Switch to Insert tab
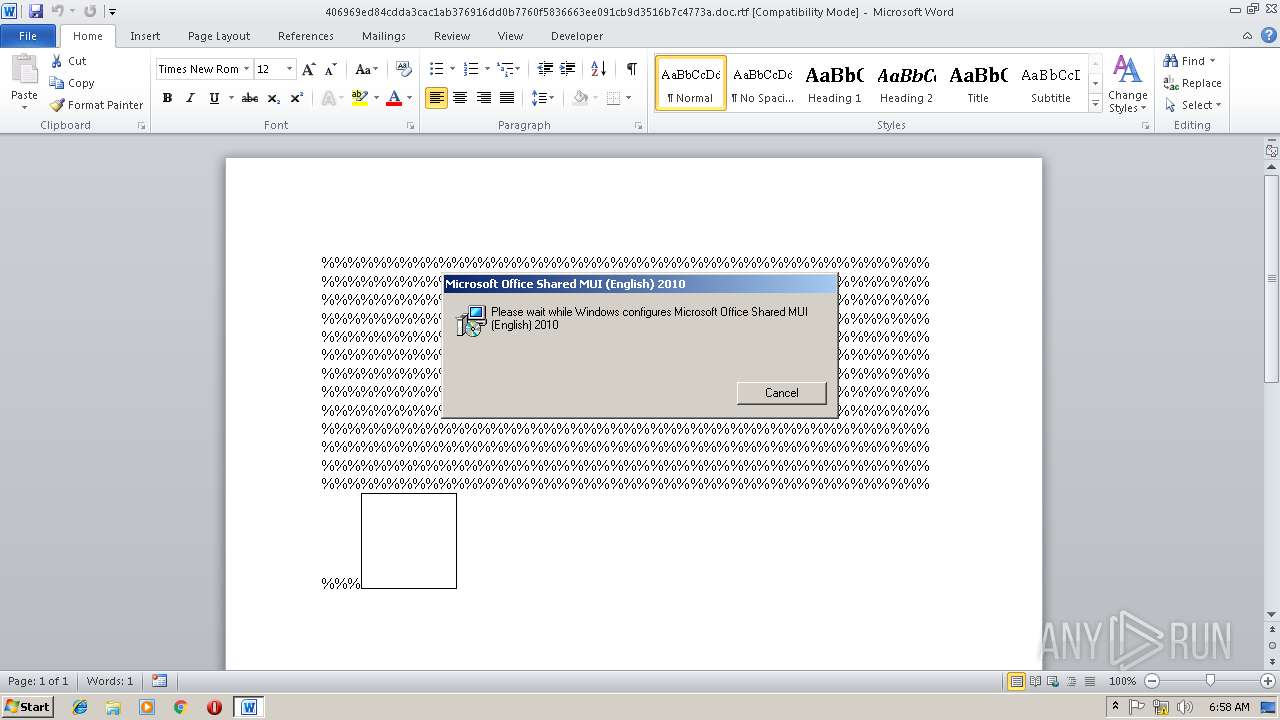 click(x=145, y=36)
